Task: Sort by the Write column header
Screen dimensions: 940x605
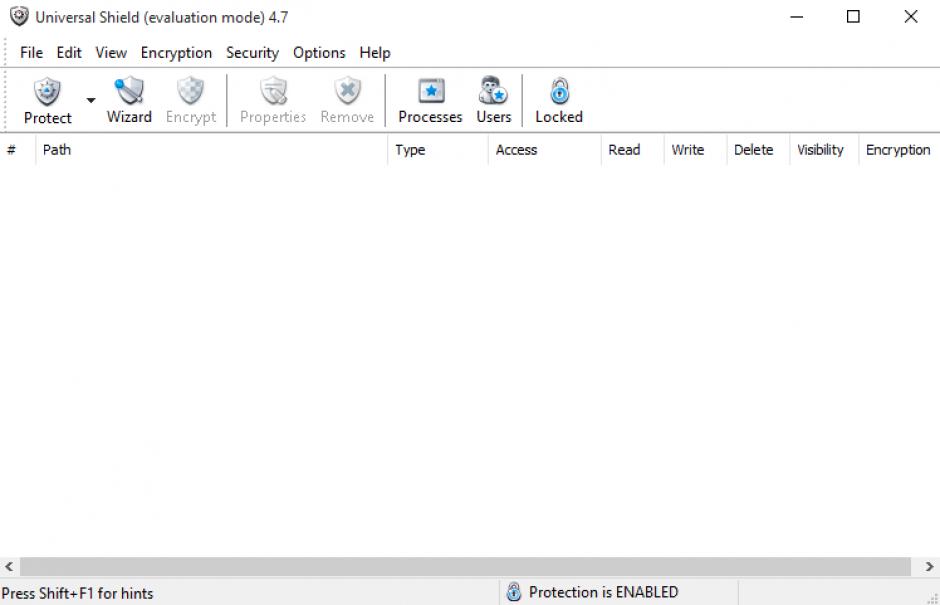Action: (695, 150)
